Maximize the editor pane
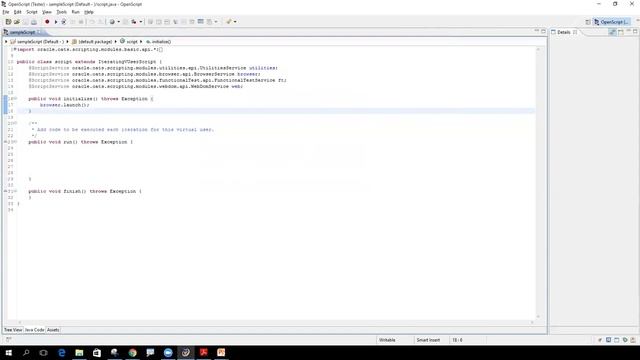Image resolution: width=640 pixels, height=360 pixels. [543, 31]
